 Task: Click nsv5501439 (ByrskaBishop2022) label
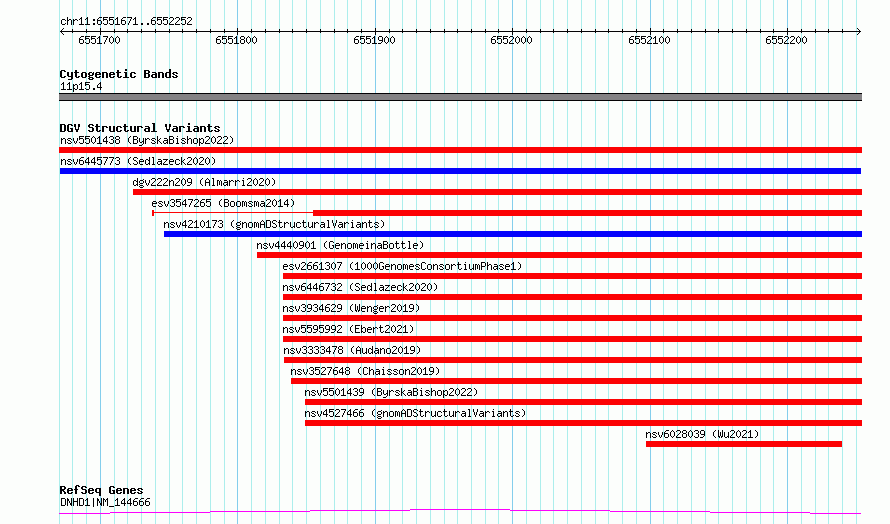(391, 392)
